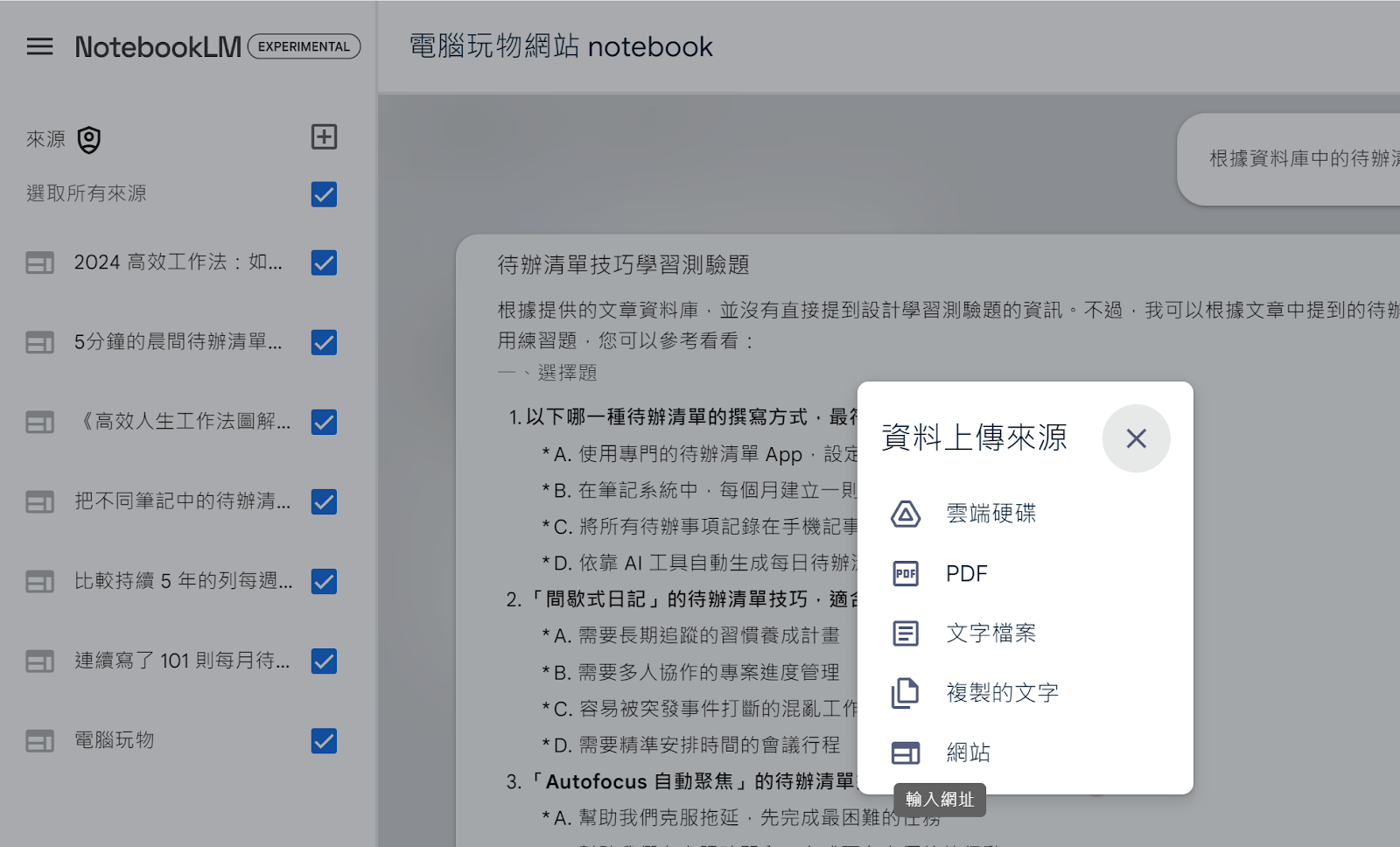Toggle the 選取所有來源 checkbox

point(325,194)
